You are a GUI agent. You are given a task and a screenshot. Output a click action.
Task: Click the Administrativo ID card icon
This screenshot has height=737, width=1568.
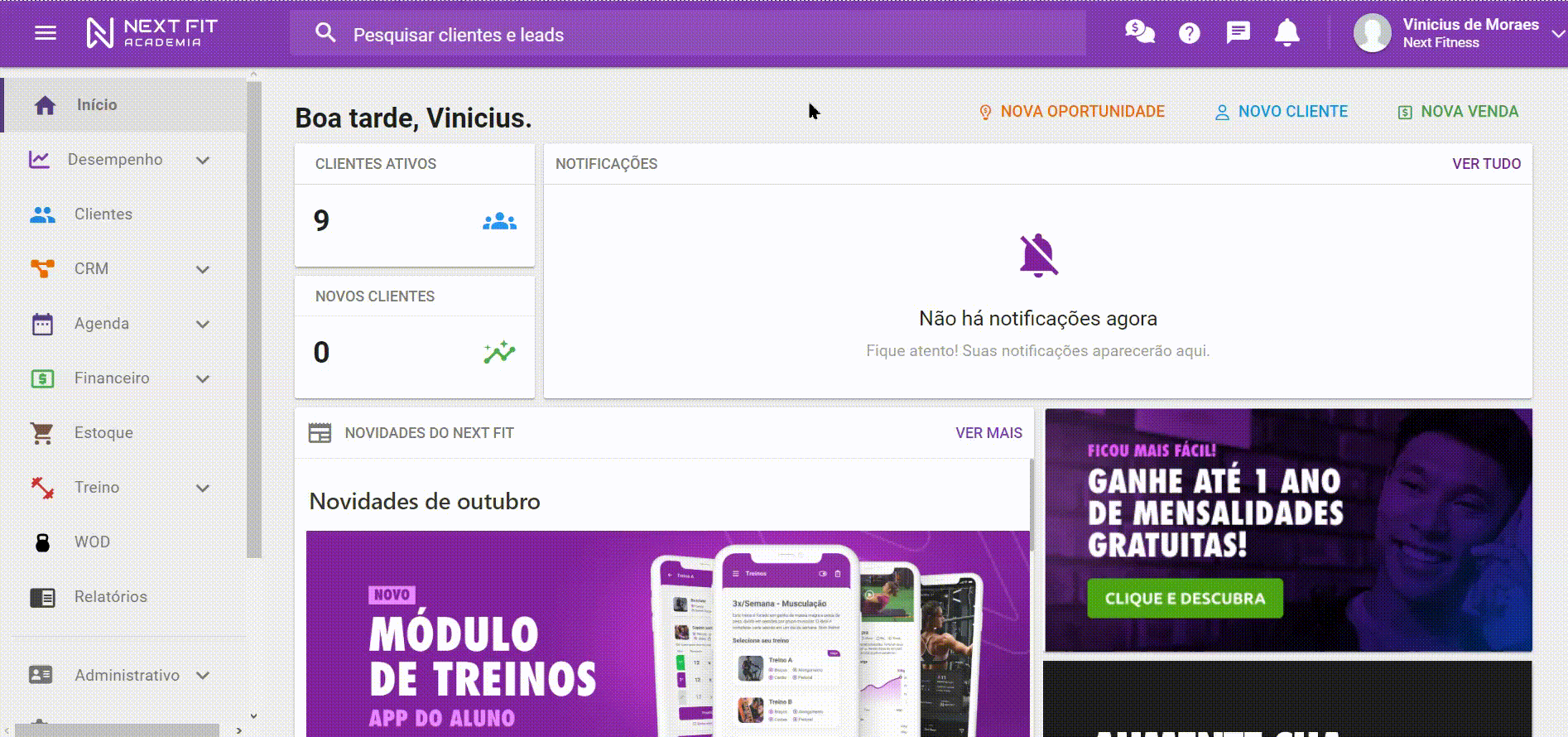click(41, 675)
